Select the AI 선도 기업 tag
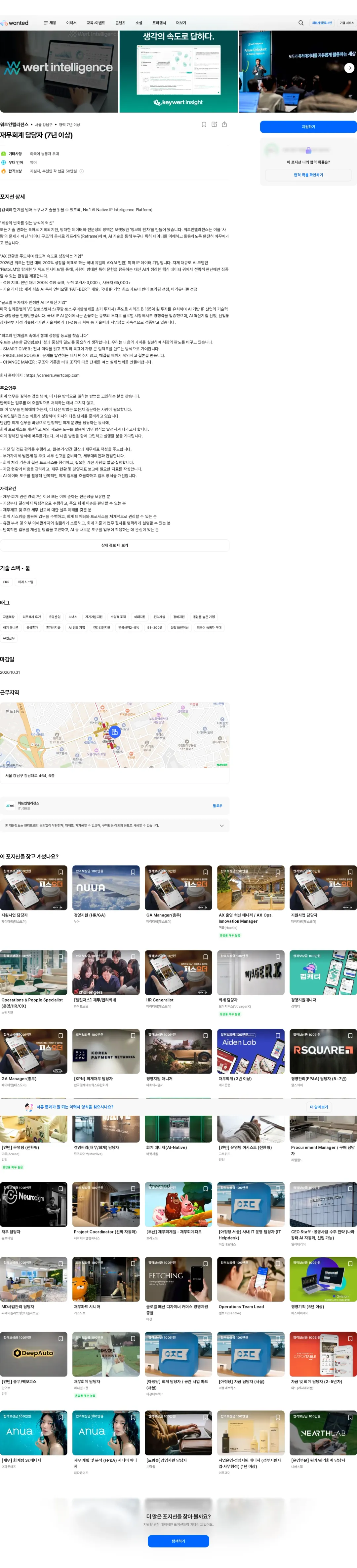This screenshot has height=1568, width=357. 77,627
